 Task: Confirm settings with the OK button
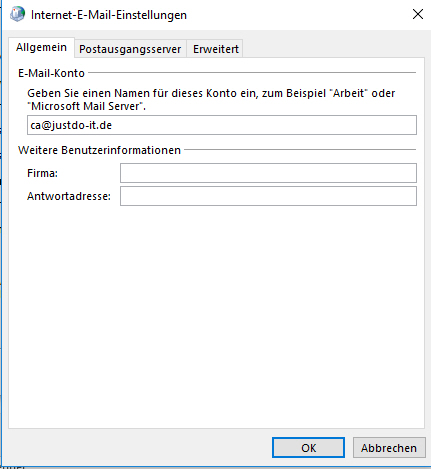coord(308,448)
